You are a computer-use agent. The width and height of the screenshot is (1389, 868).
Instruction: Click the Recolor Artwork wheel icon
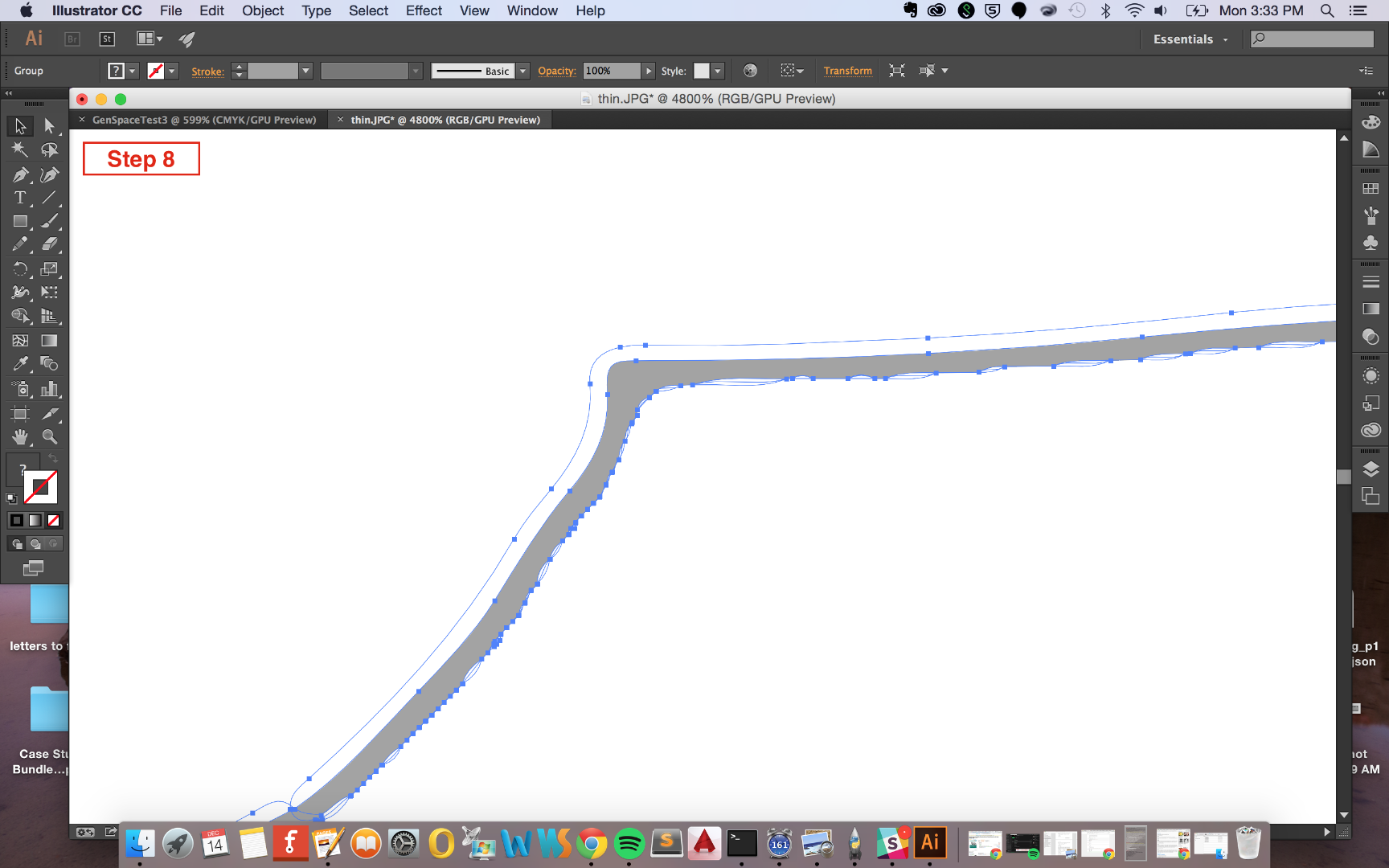pos(750,71)
